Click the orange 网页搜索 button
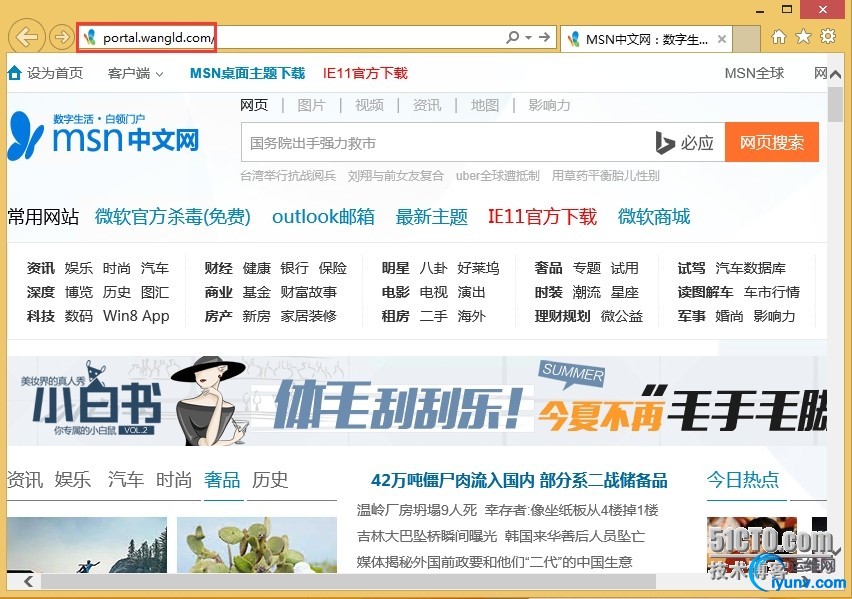The height and width of the screenshot is (599, 852). (x=772, y=142)
